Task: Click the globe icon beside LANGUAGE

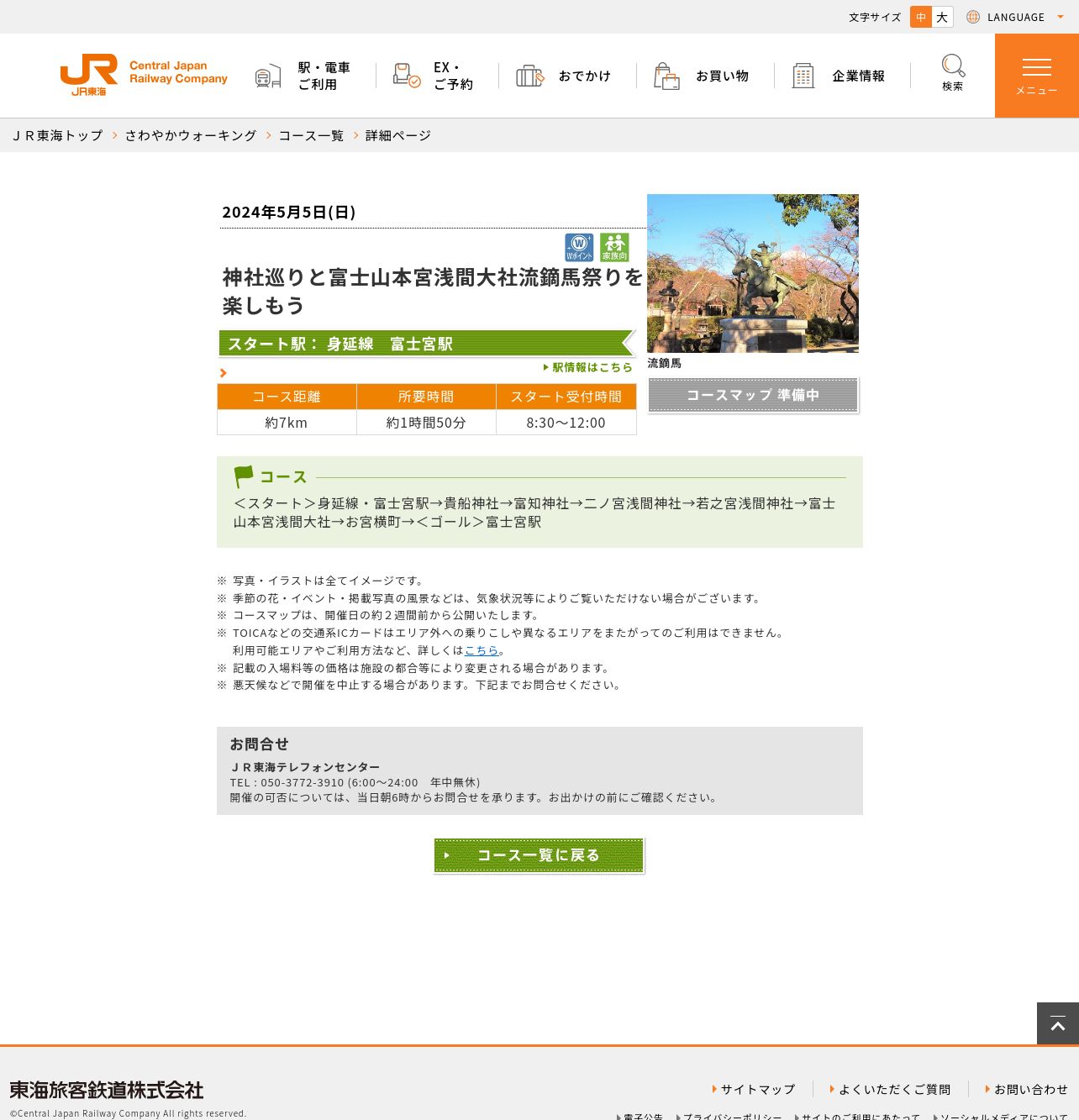Action: (x=973, y=17)
